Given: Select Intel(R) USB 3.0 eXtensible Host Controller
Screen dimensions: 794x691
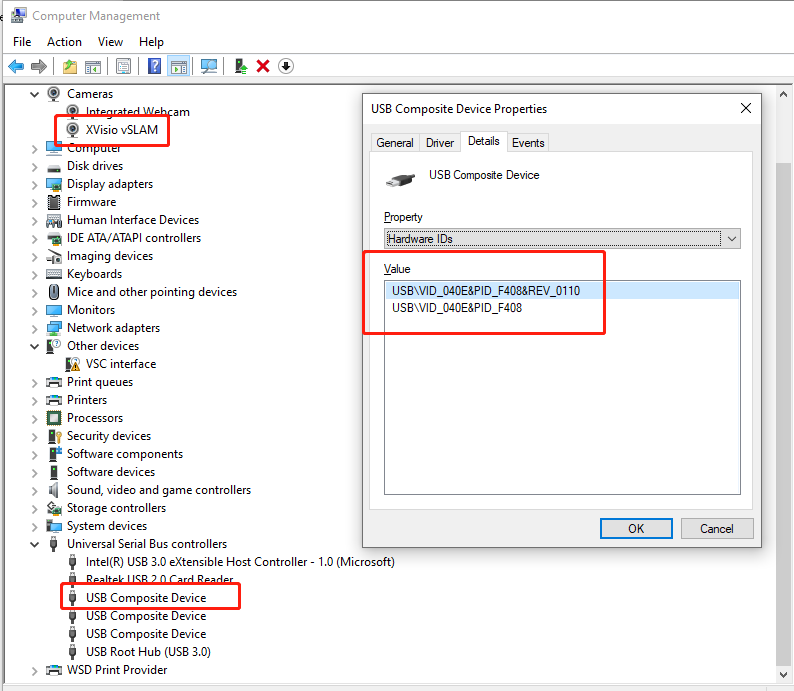Looking at the screenshot, I should (x=240, y=562).
